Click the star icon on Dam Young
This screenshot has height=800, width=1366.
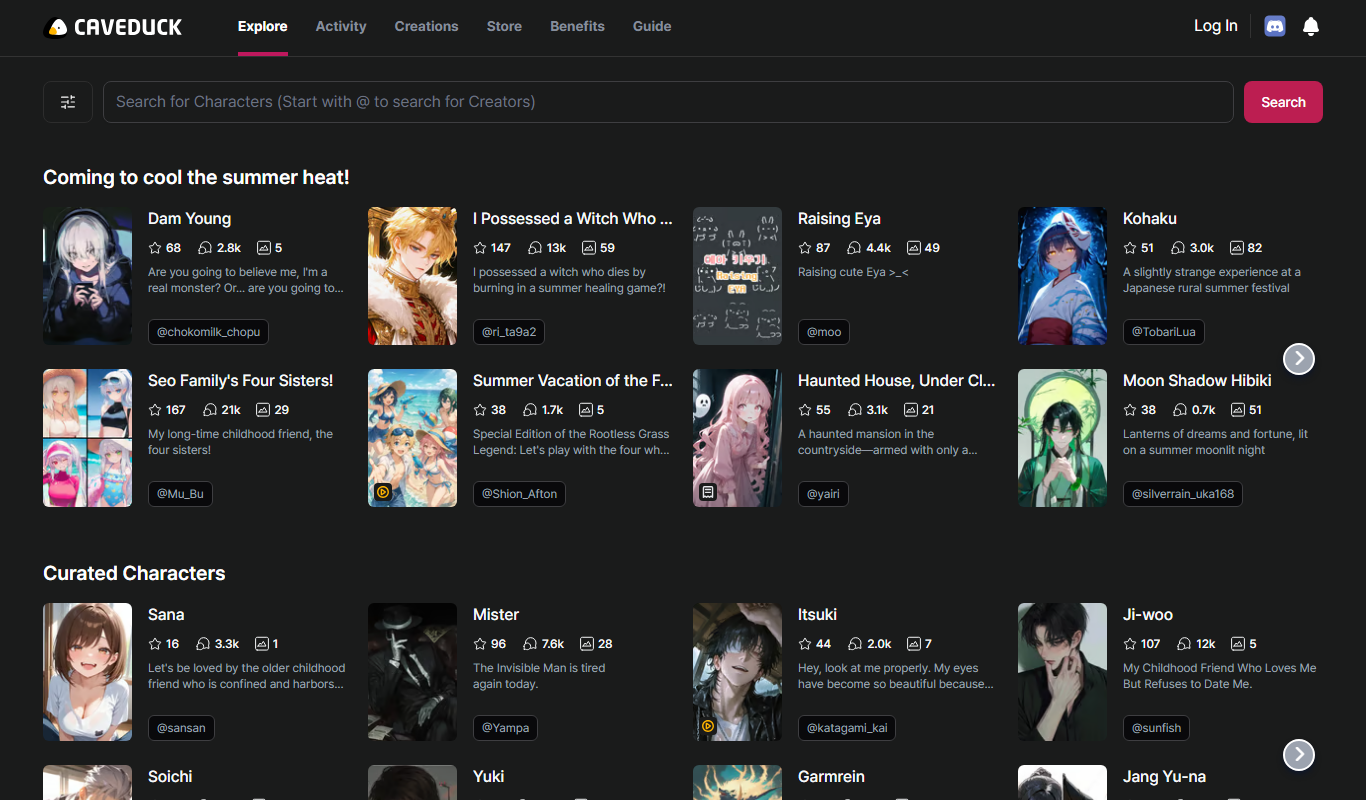155,248
